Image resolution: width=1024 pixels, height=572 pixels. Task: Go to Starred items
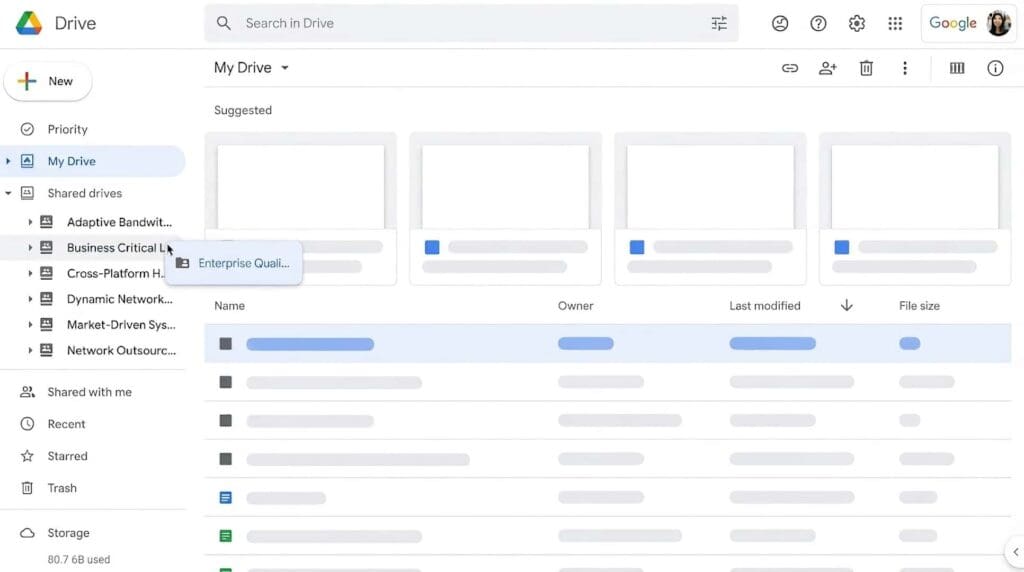tap(67, 456)
